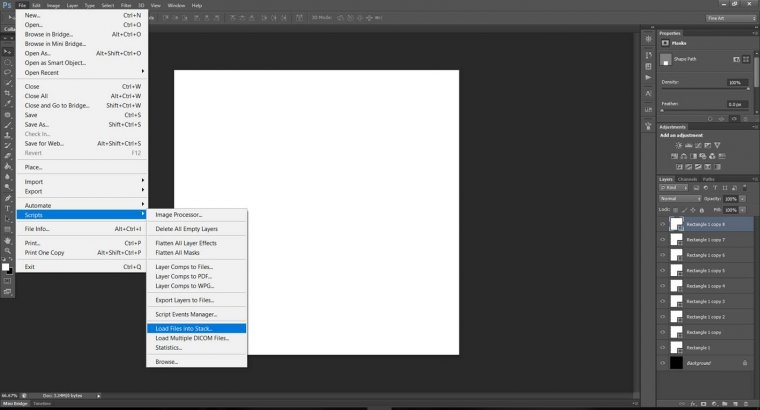This screenshot has height=410, width=760.
Task: Hide the Rectangle 1 copy 7 layer
Action: click(x=663, y=240)
